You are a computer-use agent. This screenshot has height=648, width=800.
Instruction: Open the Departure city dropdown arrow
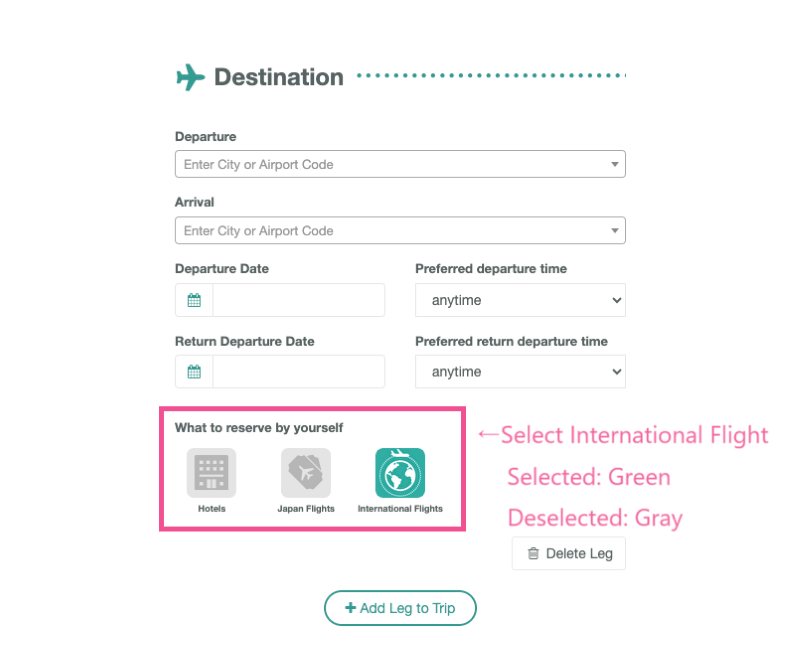(x=615, y=164)
